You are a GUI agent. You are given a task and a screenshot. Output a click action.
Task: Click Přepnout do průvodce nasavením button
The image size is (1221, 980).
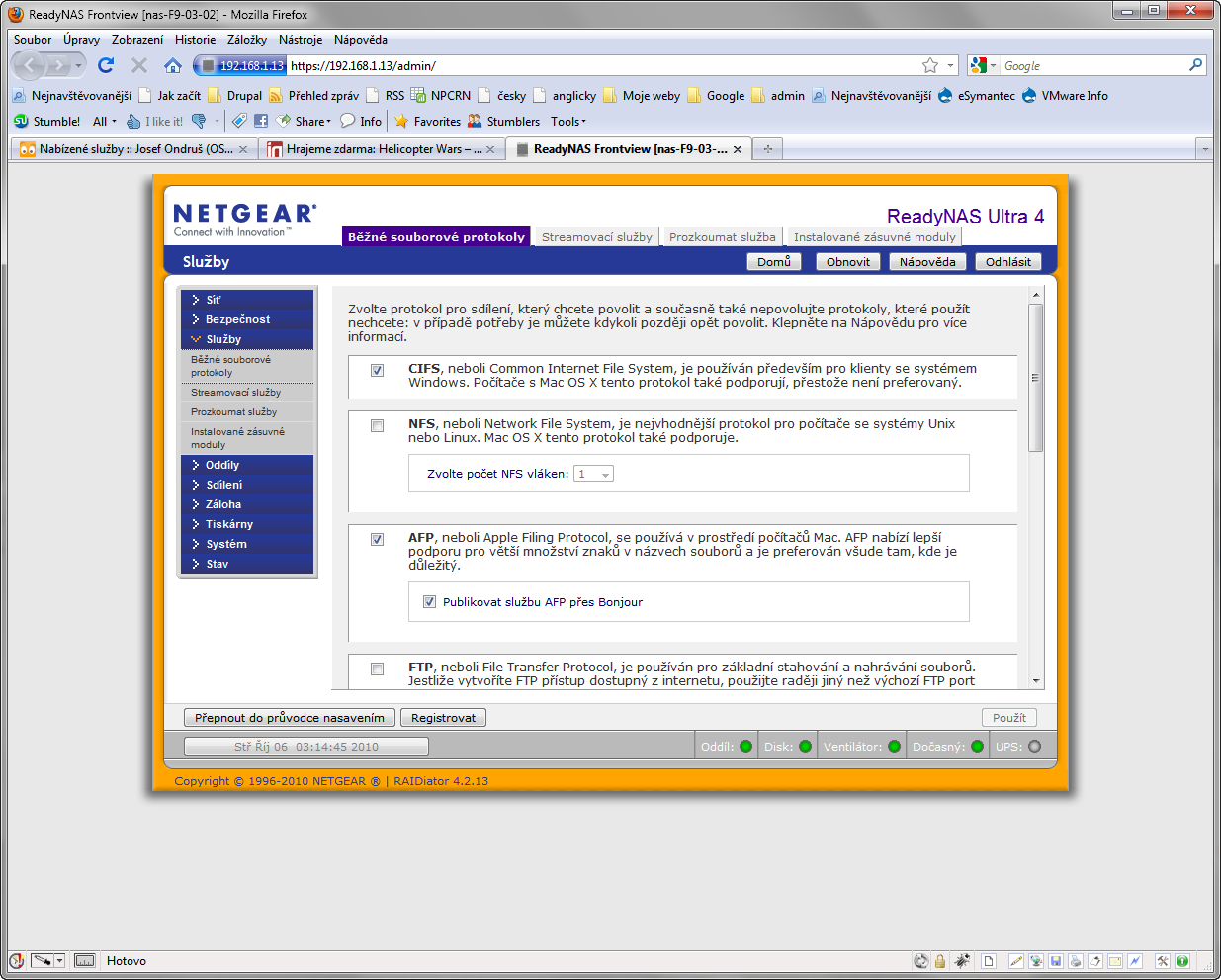[x=290, y=718]
